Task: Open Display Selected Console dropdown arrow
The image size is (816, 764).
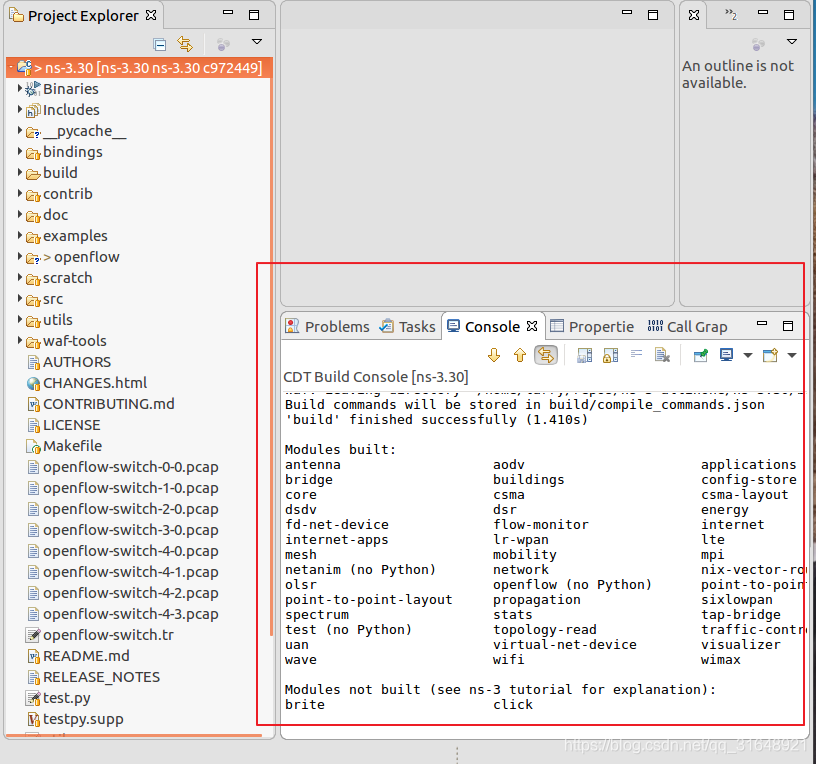Action: (x=748, y=355)
